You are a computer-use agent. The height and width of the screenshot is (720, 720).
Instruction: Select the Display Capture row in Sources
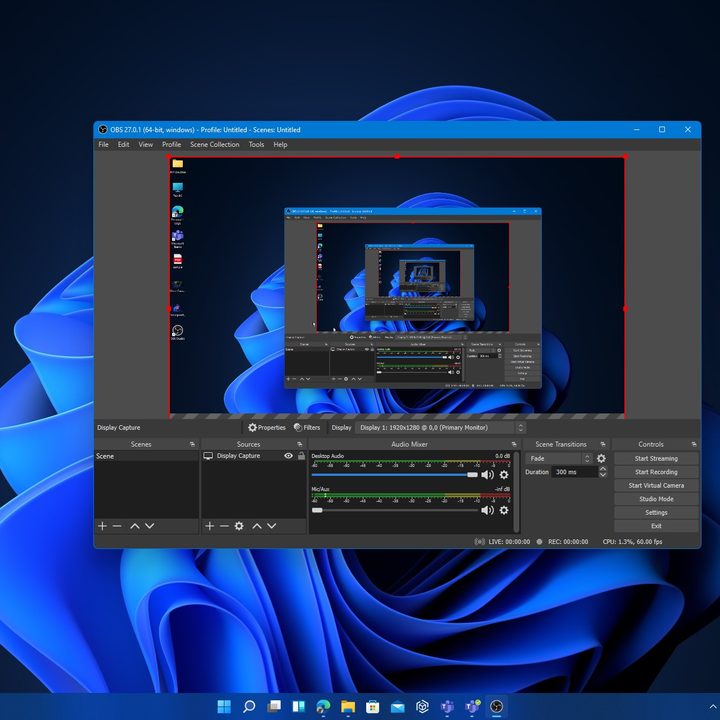pyautogui.click(x=254, y=456)
